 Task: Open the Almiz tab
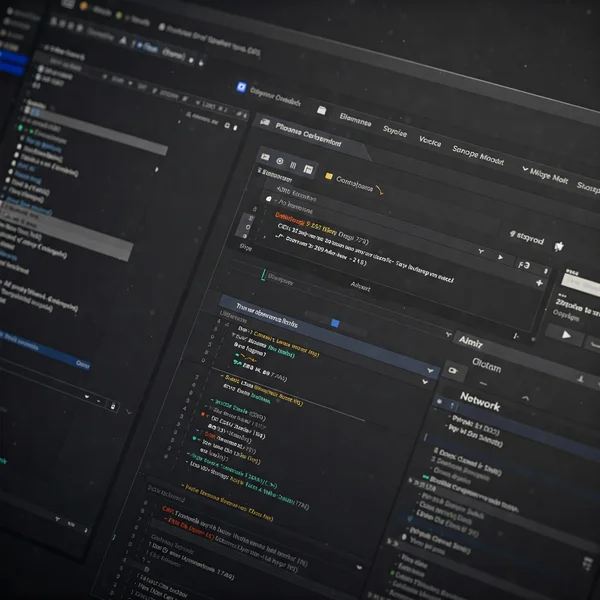[x=470, y=342]
